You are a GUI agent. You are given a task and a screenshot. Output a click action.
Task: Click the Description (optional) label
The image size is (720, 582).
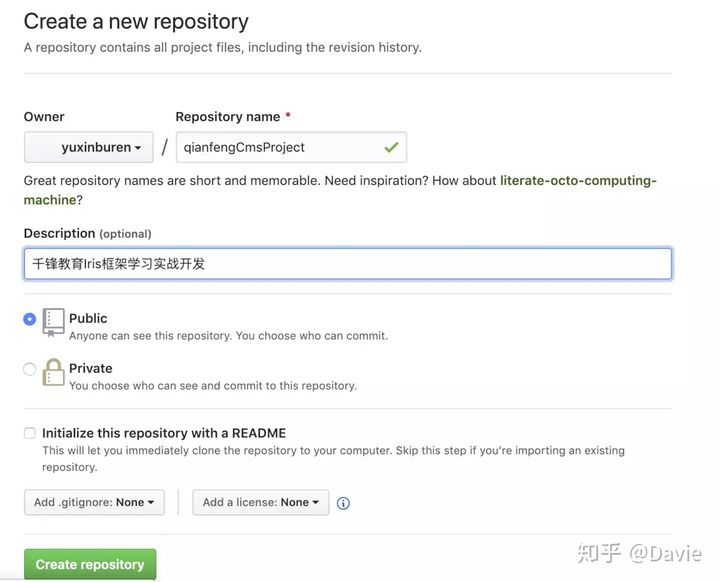(x=87, y=233)
